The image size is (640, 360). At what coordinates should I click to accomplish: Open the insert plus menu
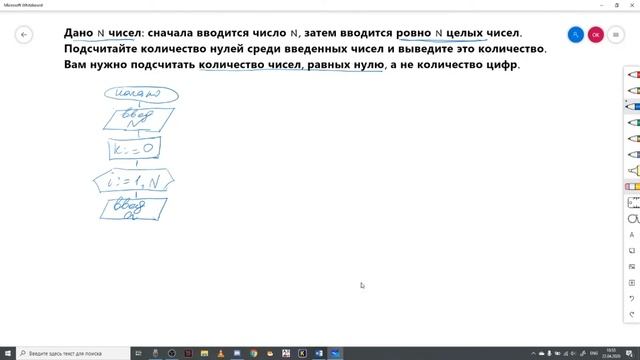(632, 282)
